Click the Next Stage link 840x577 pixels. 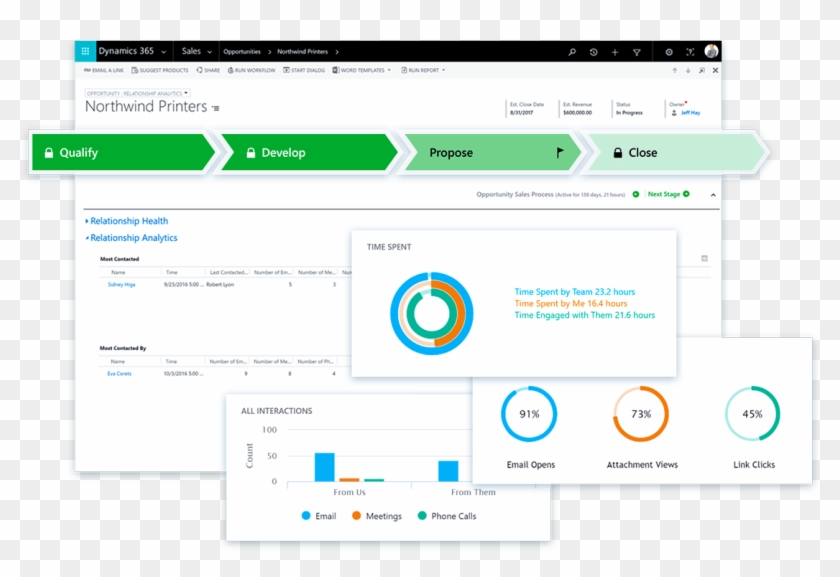(664, 194)
